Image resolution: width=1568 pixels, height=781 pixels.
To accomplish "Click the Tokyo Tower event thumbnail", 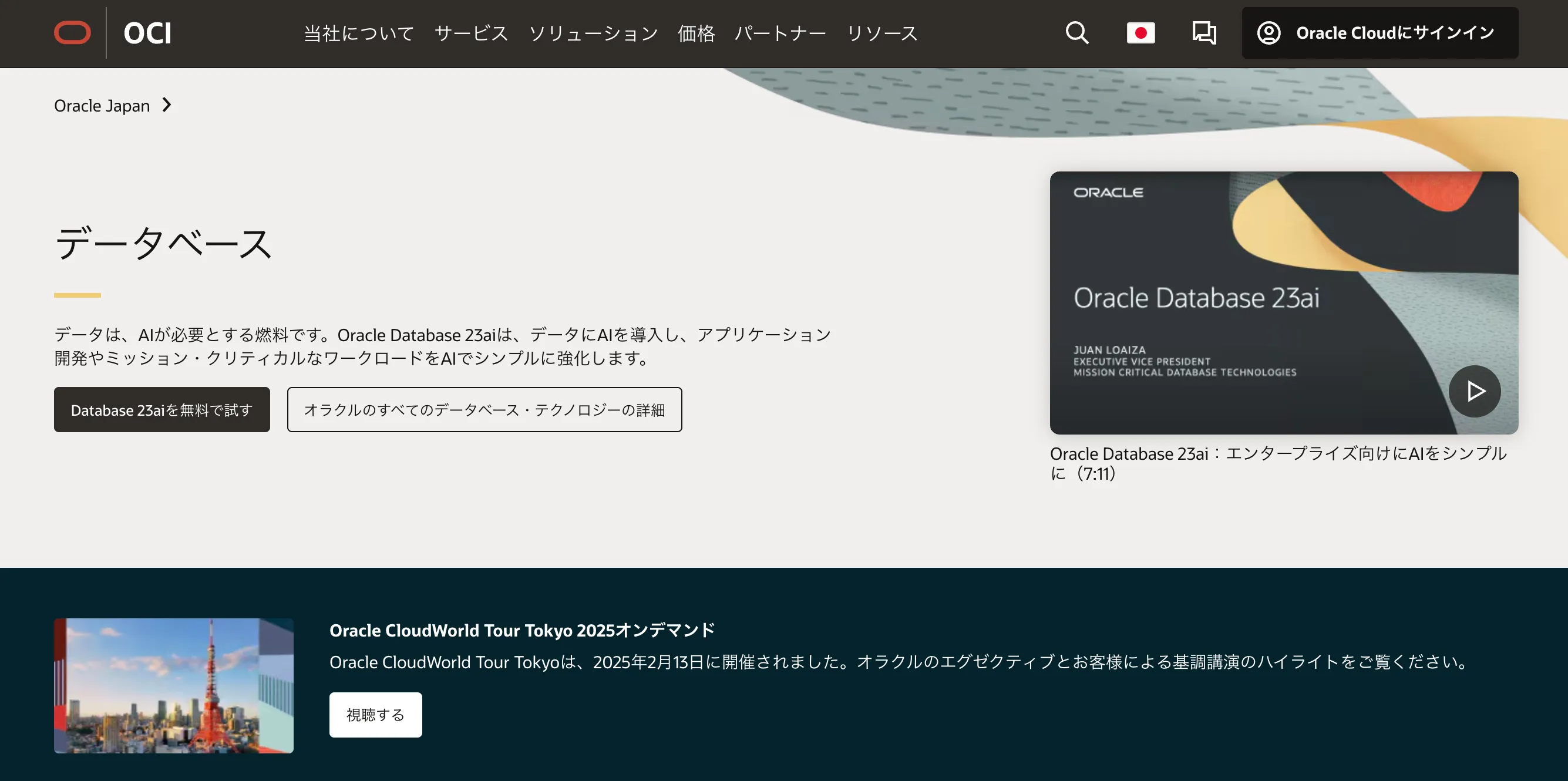I will point(173,685).
